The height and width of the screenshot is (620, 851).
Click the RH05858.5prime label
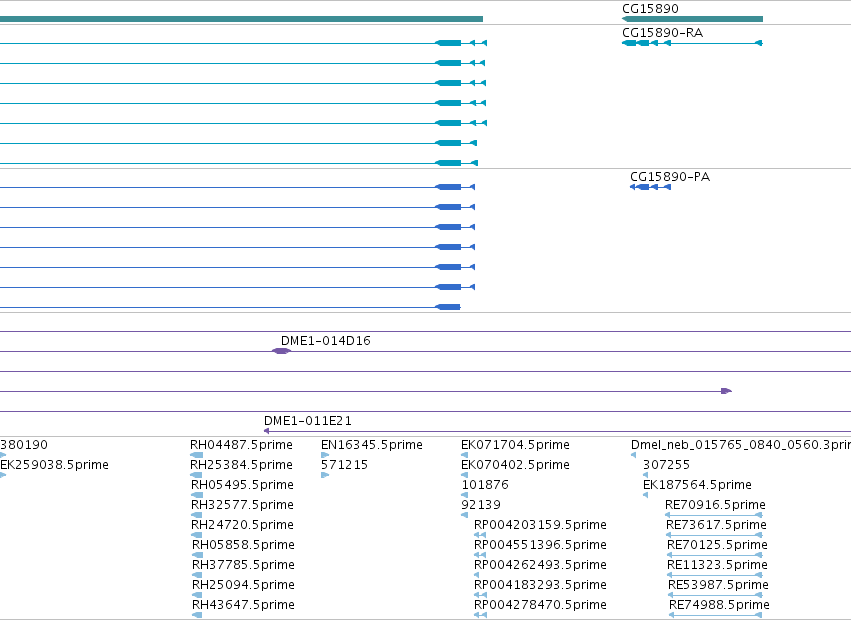pos(243,545)
